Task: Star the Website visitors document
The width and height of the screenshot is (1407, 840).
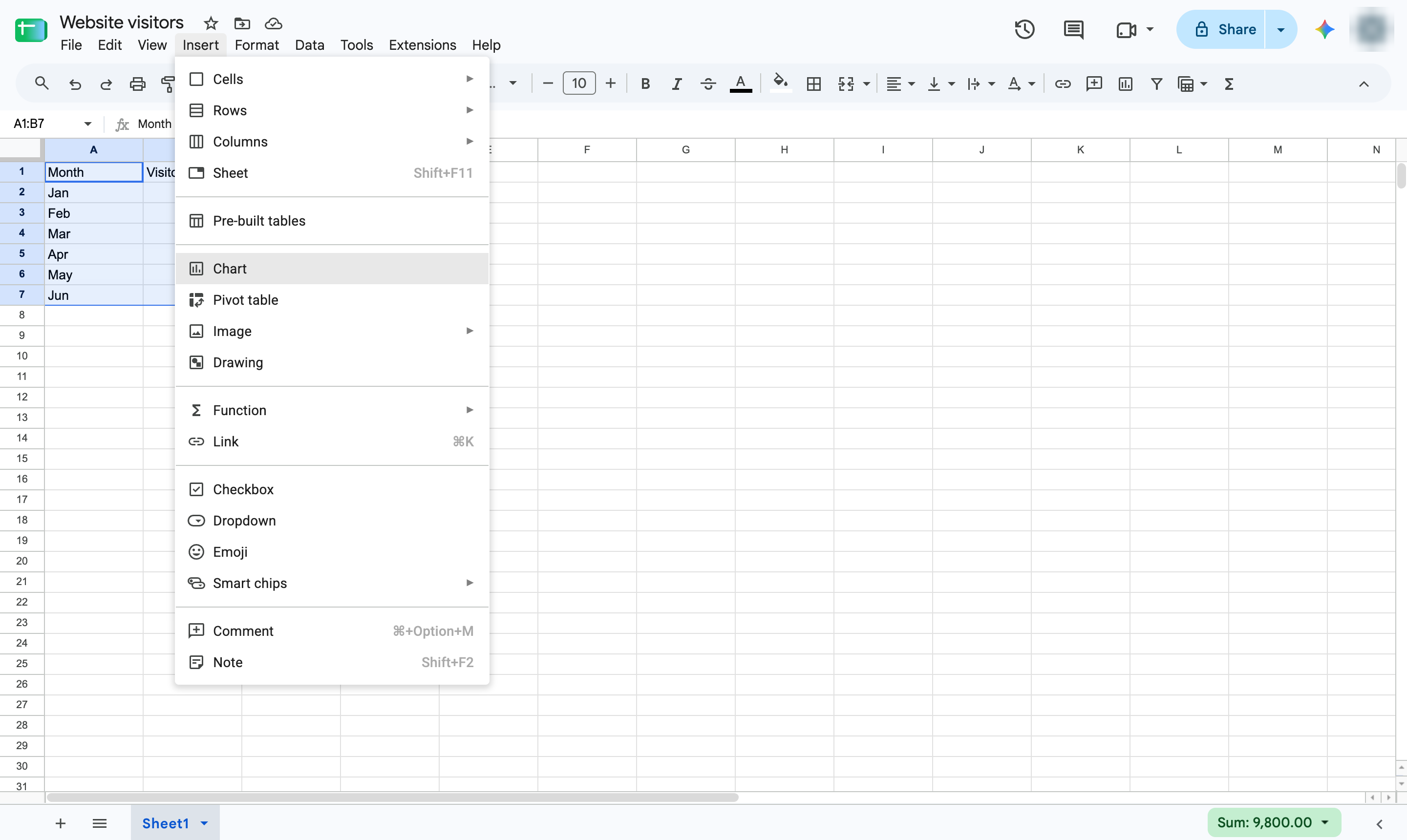Action: (x=211, y=23)
